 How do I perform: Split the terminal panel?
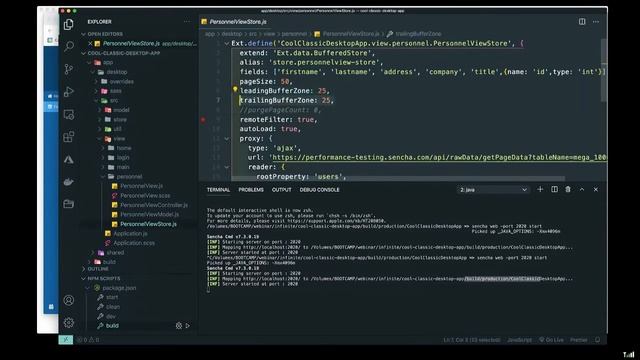(x=554, y=189)
